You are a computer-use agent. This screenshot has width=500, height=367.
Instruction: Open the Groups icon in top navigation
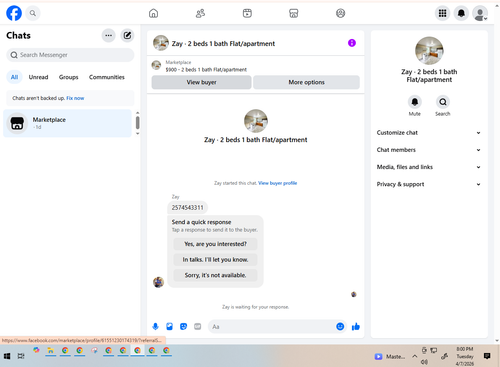click(x=340, y=13)
